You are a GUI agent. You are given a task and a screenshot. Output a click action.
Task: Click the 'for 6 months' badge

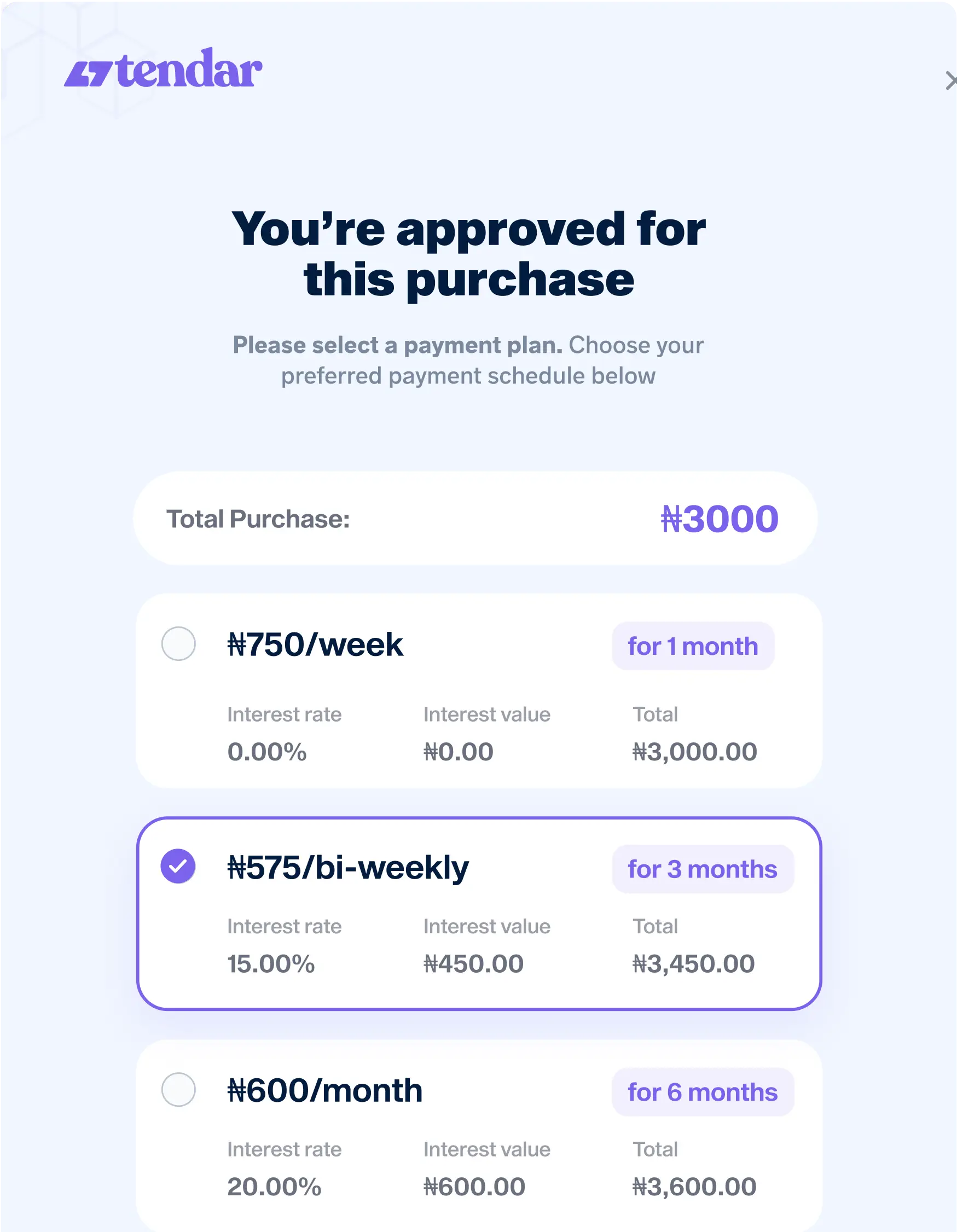(x=703, y=1091)
